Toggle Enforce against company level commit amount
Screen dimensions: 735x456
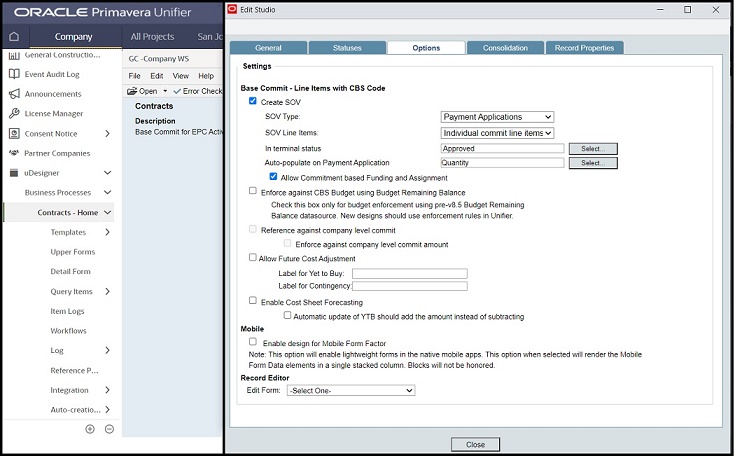(x=287, y=243)
